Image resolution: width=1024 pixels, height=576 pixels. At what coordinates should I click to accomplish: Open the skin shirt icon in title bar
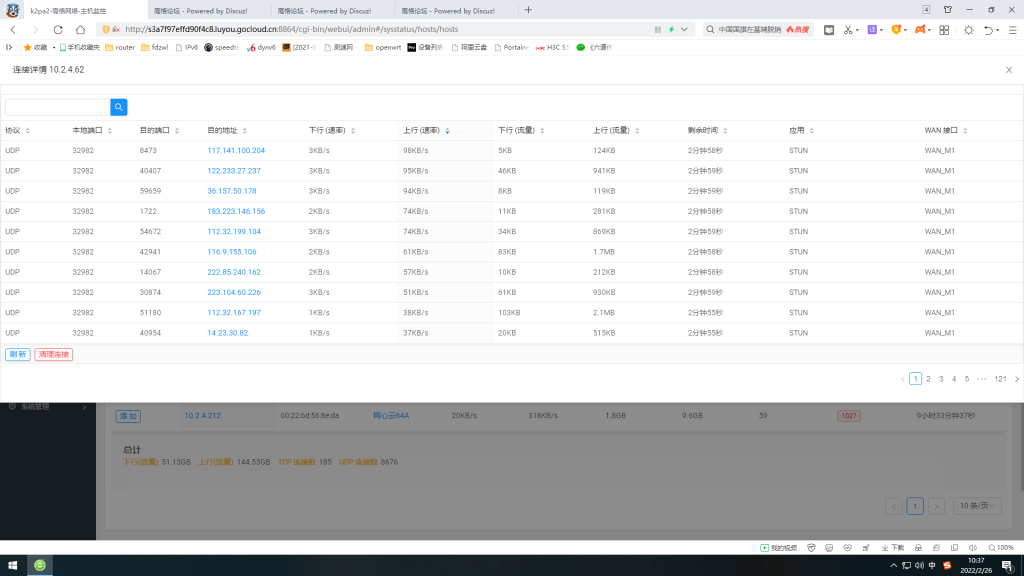[948, 10]
